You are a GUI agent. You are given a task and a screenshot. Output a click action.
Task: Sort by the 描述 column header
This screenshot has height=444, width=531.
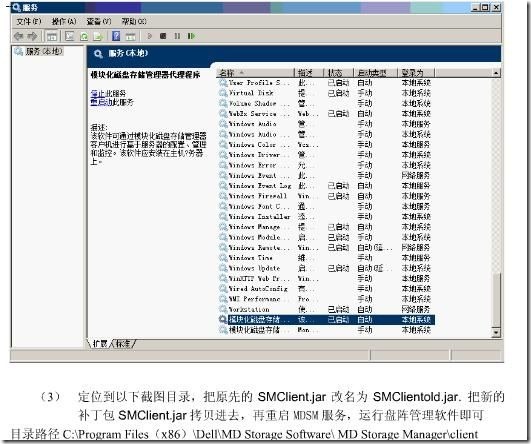tap(309, 72)
